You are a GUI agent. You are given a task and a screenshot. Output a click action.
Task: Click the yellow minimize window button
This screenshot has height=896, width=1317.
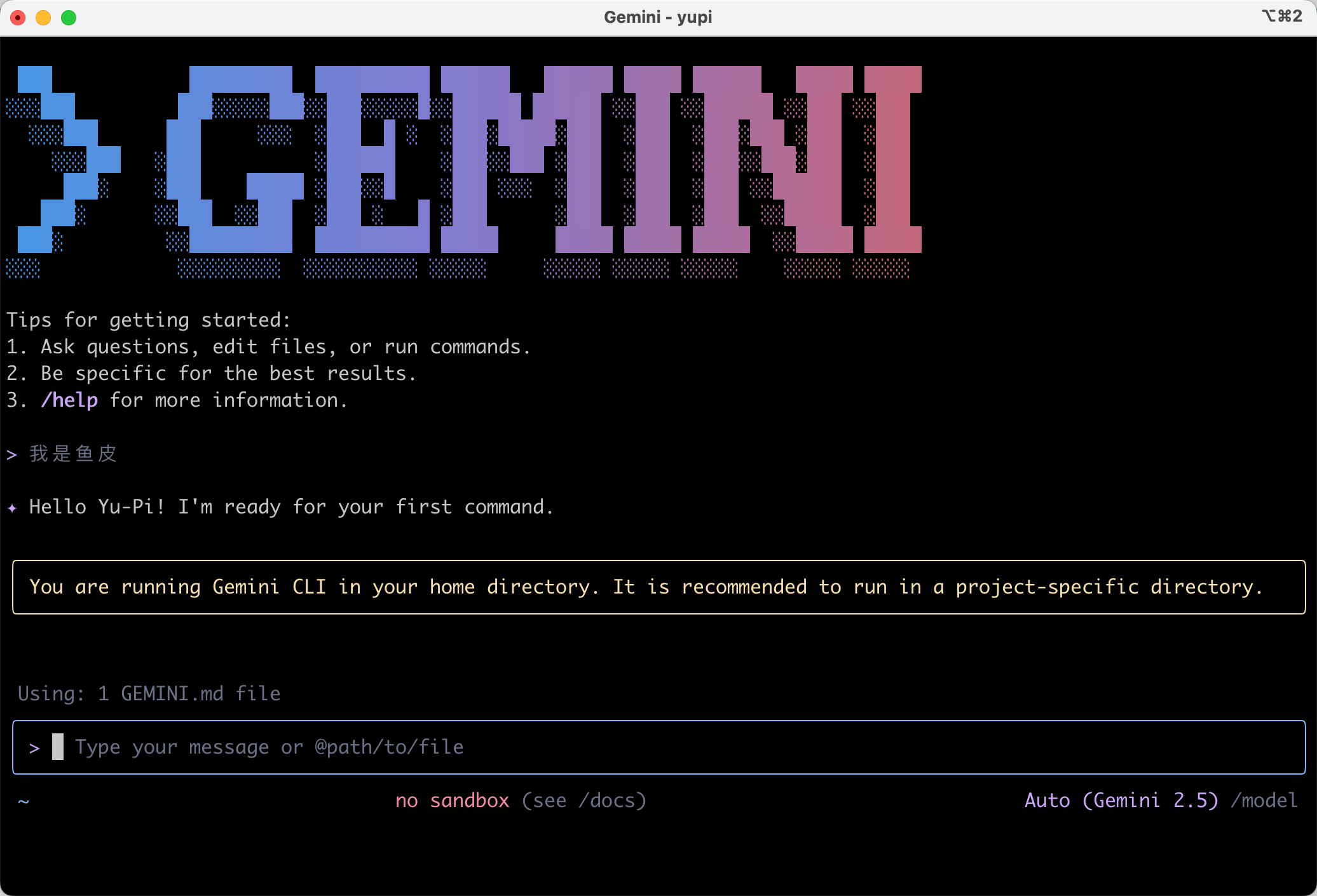(x=43, y=17)
